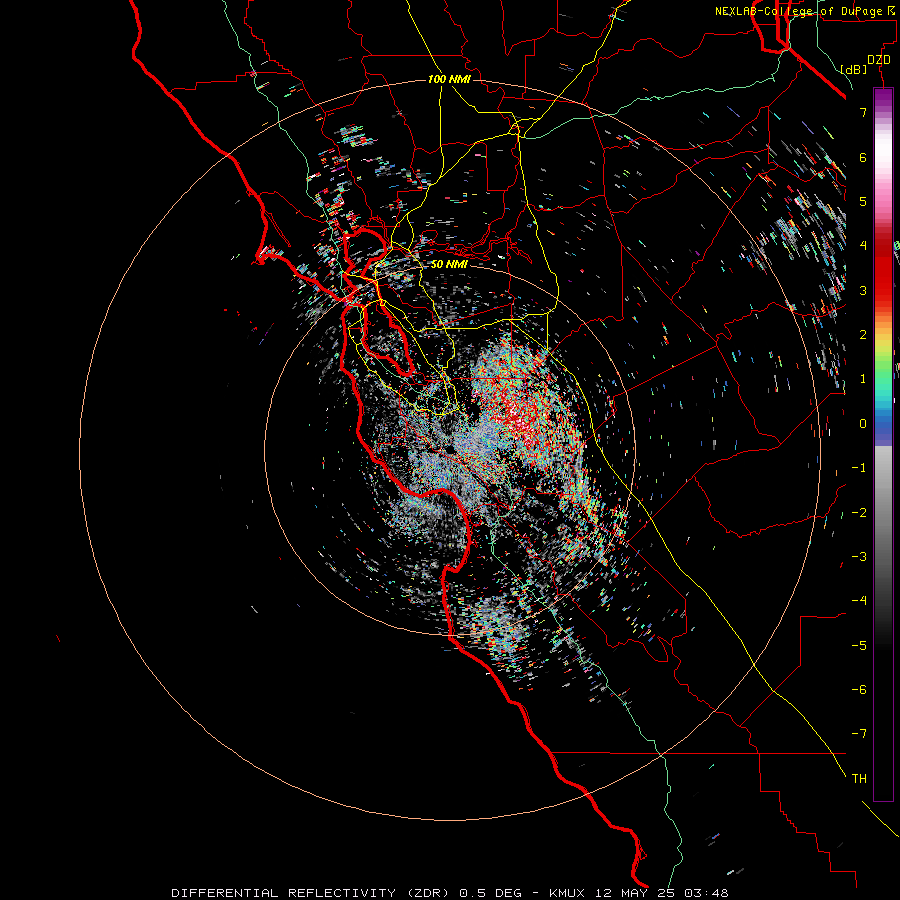Click the "03:48" time in the caption

(x=706, y=893)
